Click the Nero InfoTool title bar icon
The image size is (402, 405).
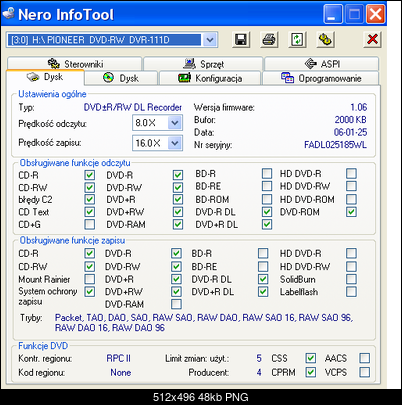coord(9,14)
